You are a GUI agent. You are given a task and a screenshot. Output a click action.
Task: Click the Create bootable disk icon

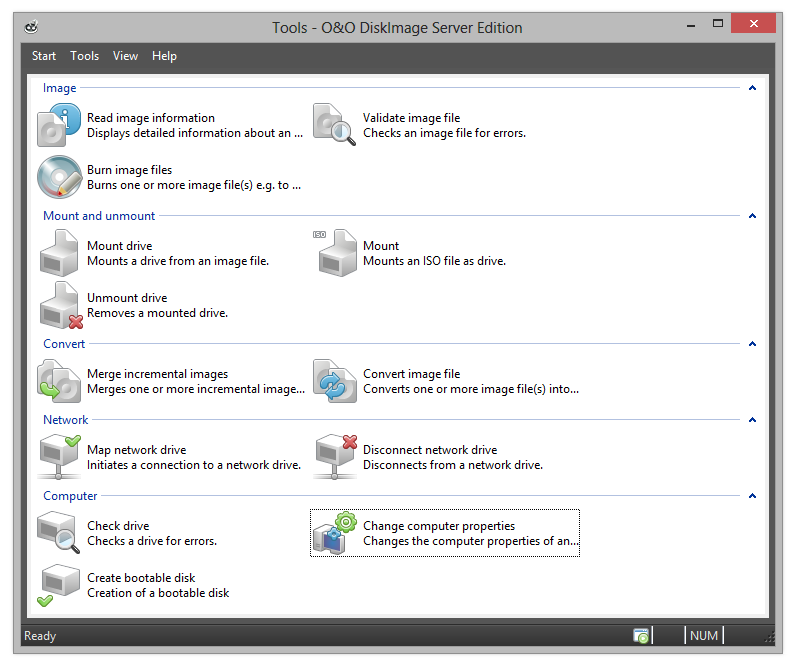coord(58,585)
